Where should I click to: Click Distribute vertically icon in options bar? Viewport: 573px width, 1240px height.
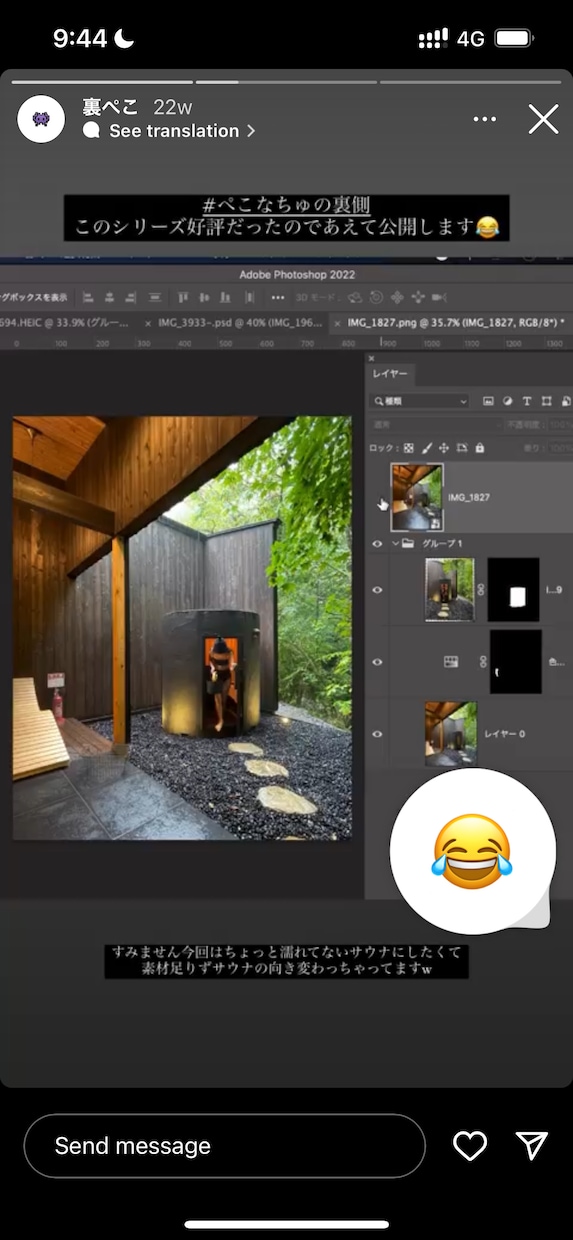click(155, 297)
